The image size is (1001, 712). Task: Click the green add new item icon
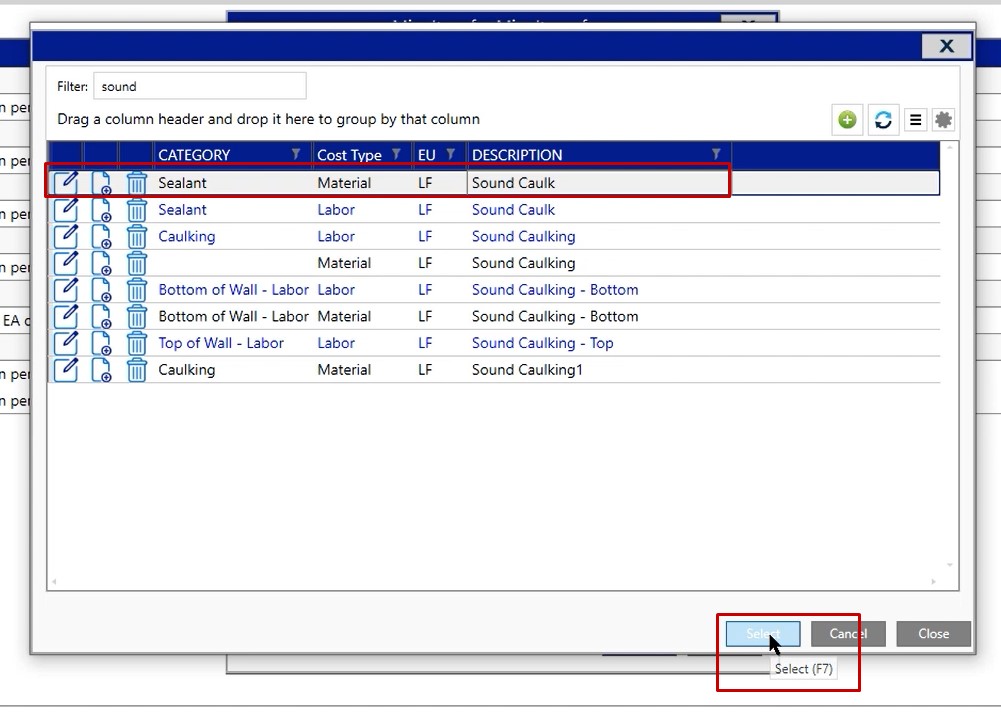(847, 120)
